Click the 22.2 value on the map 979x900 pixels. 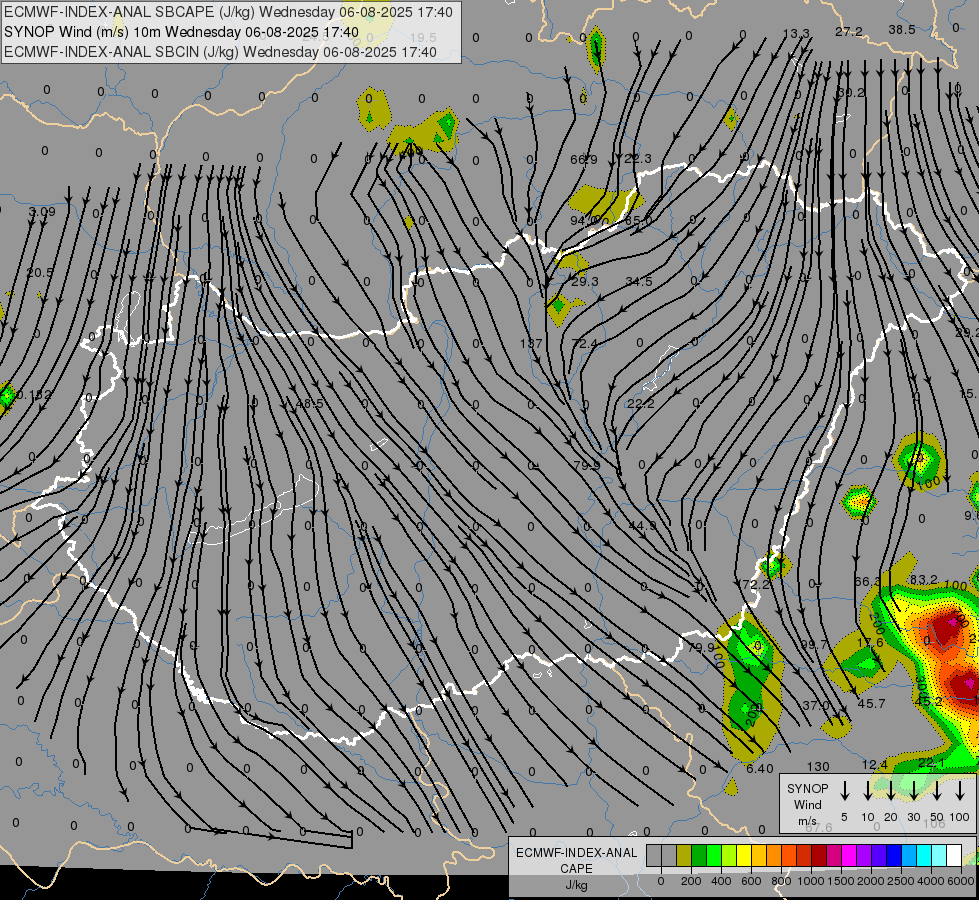click(641, 403)
